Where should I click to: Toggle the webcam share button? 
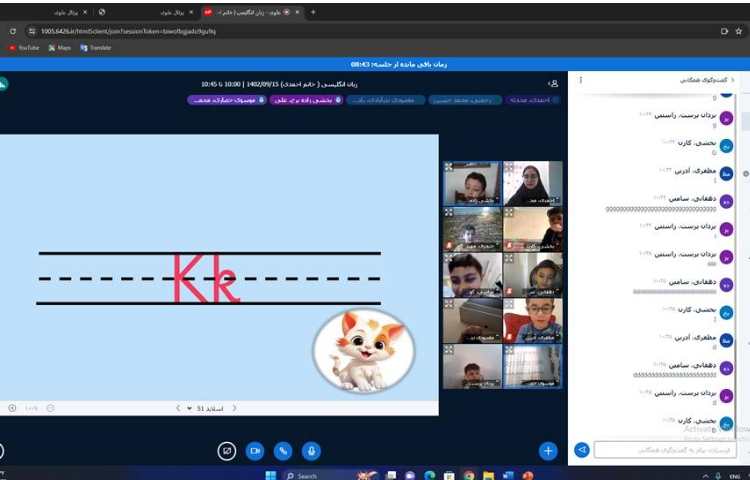[x=255, y=451]
